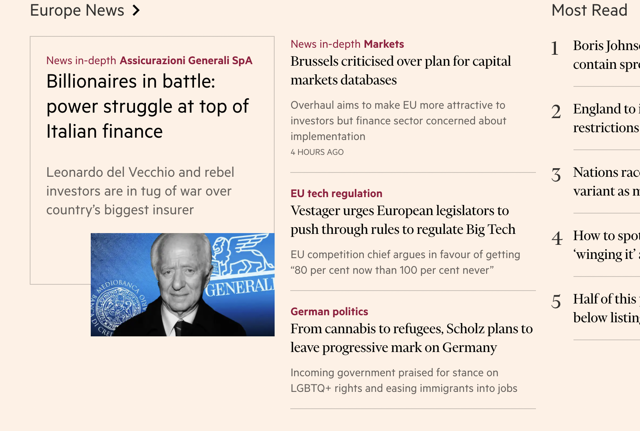Image resolution: width=640 pixels, height=431 pixels.
Task: Open the Leonardo del Vecchio photo thumbnail
Action: click(x=182, y=284)
